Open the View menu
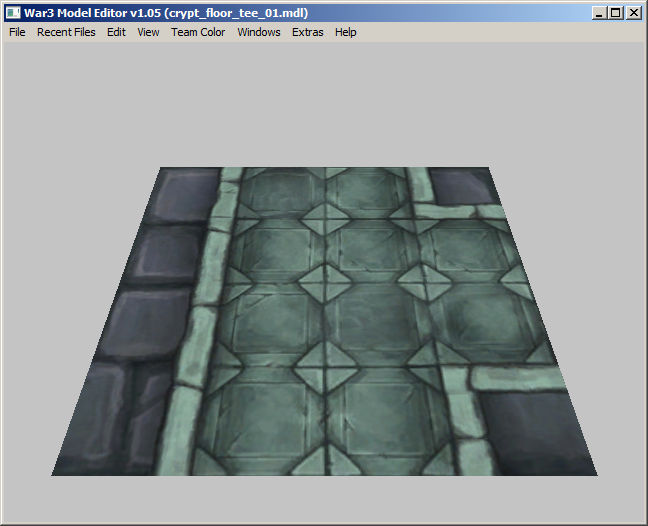Screen dimensions: 648x526 pyautogui.click(x=148, y=32)
